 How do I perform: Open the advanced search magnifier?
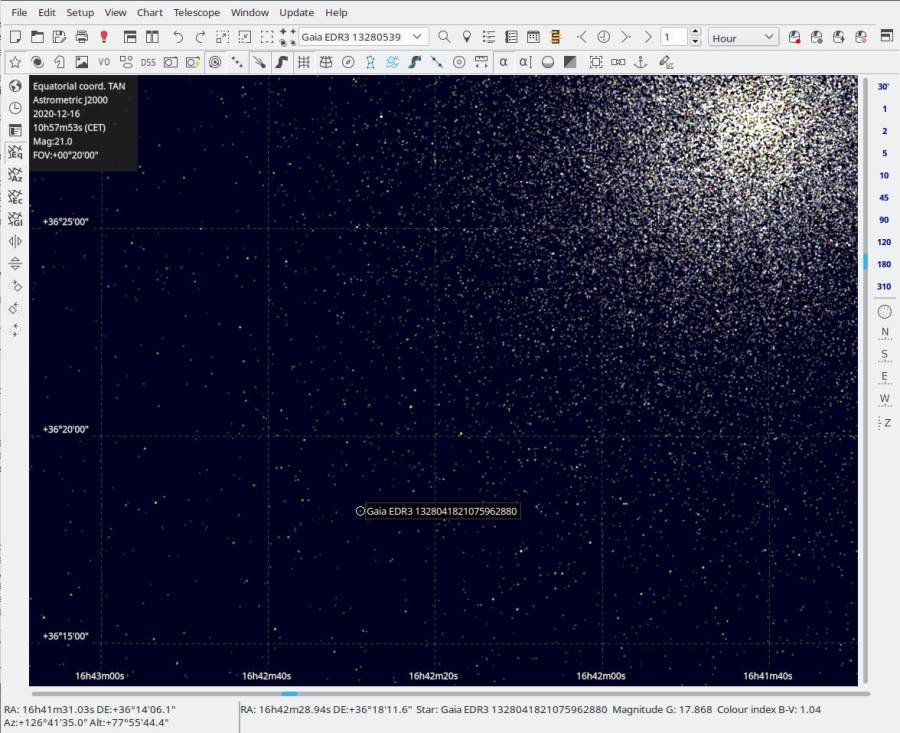point(444,37)
